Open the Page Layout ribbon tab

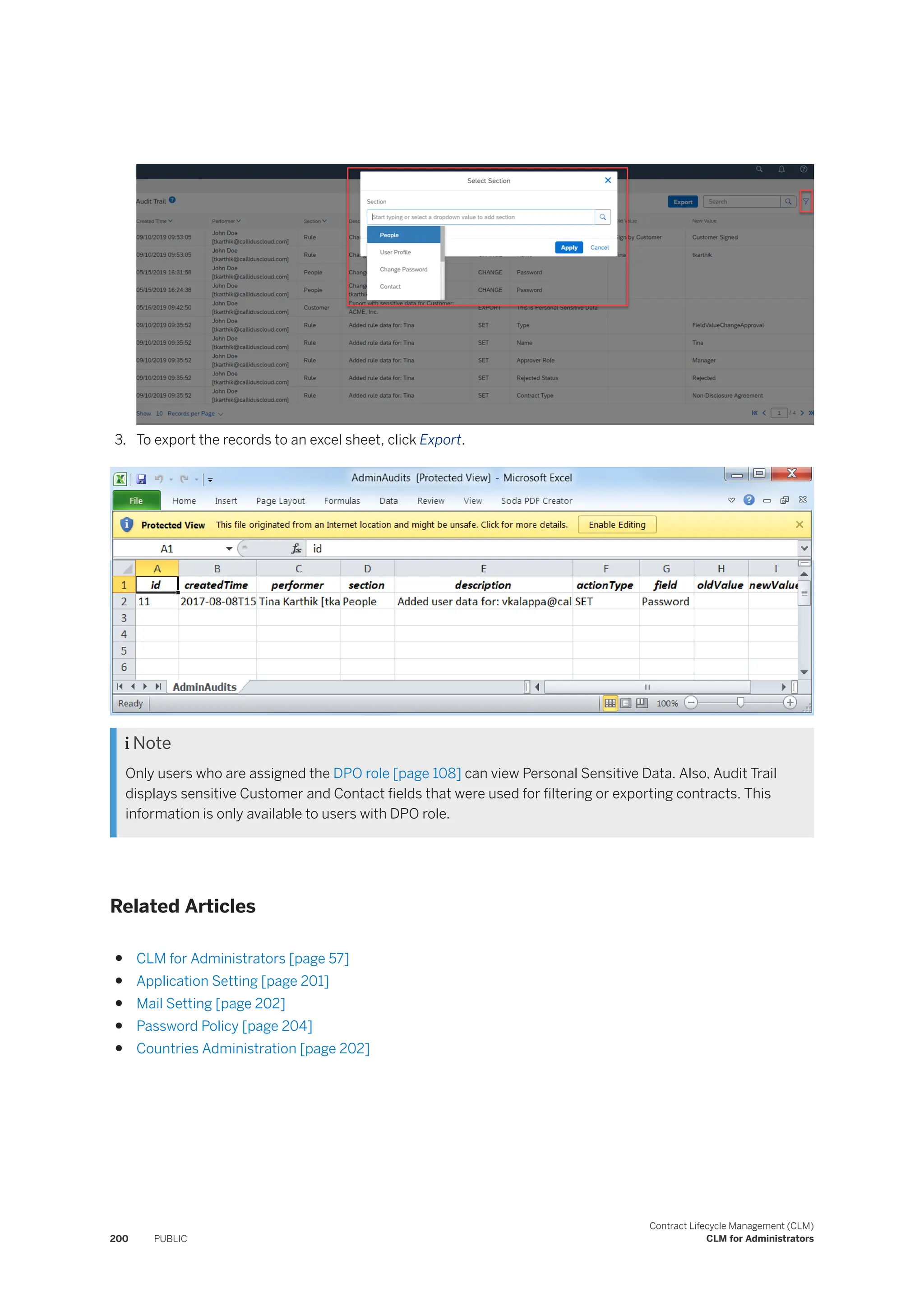[x=281, y=501]
